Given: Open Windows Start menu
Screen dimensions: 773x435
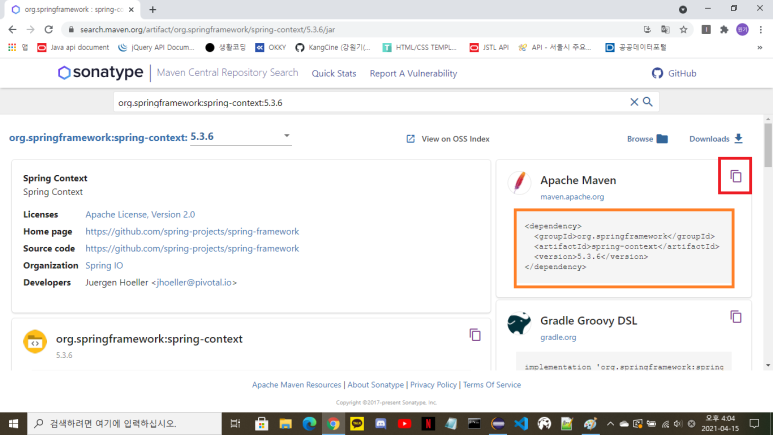Looking at the screenshot, I should coord(13,424).
